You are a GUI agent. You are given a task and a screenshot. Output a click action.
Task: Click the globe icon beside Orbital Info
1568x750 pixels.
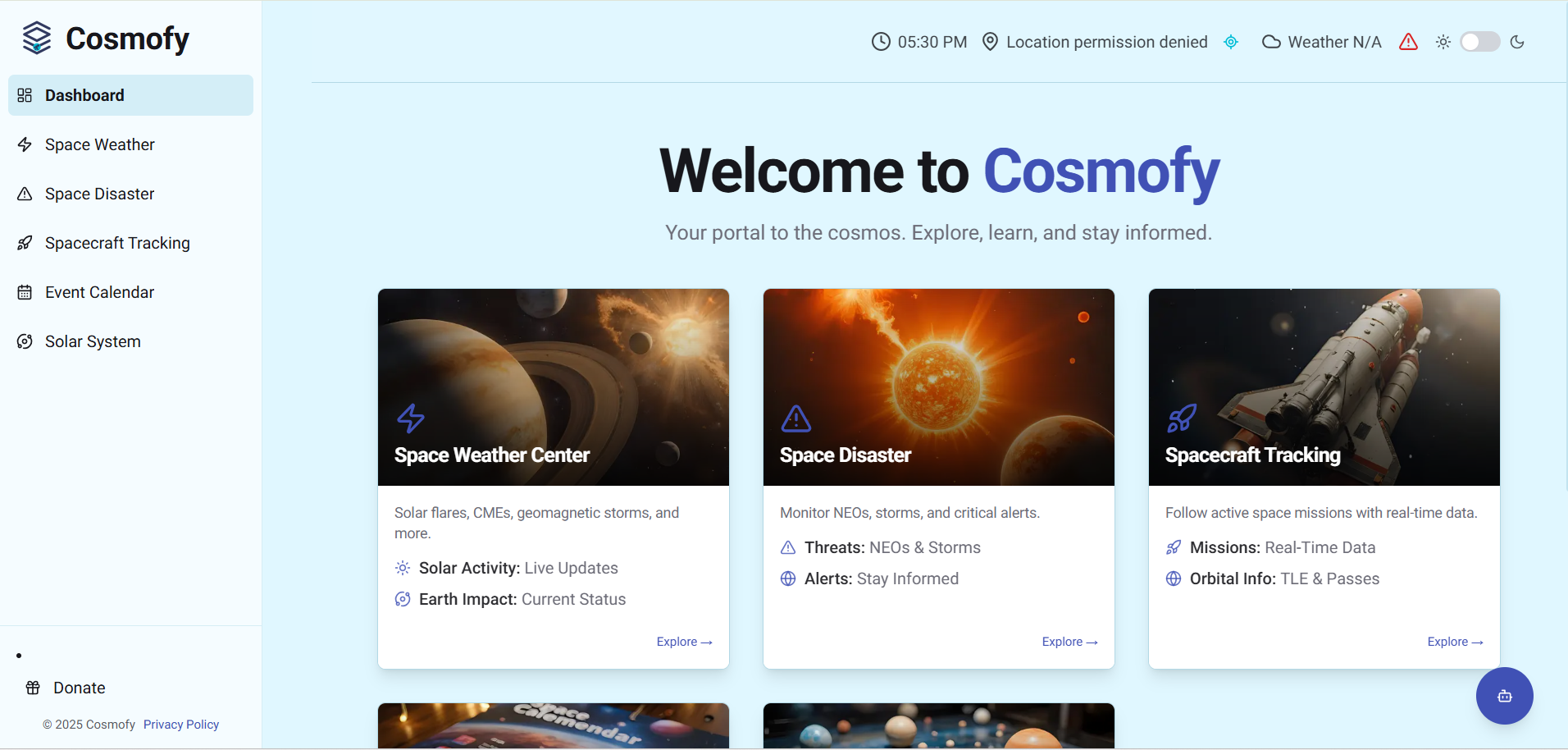1174,579
